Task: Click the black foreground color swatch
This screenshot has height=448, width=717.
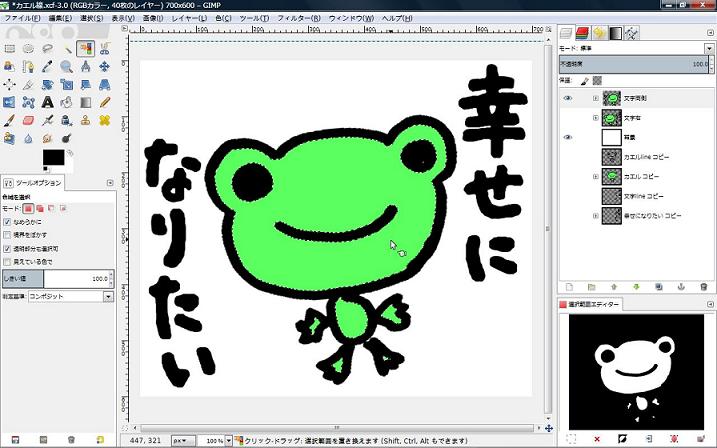Action: pyautogui.click(x=53, y=157)
